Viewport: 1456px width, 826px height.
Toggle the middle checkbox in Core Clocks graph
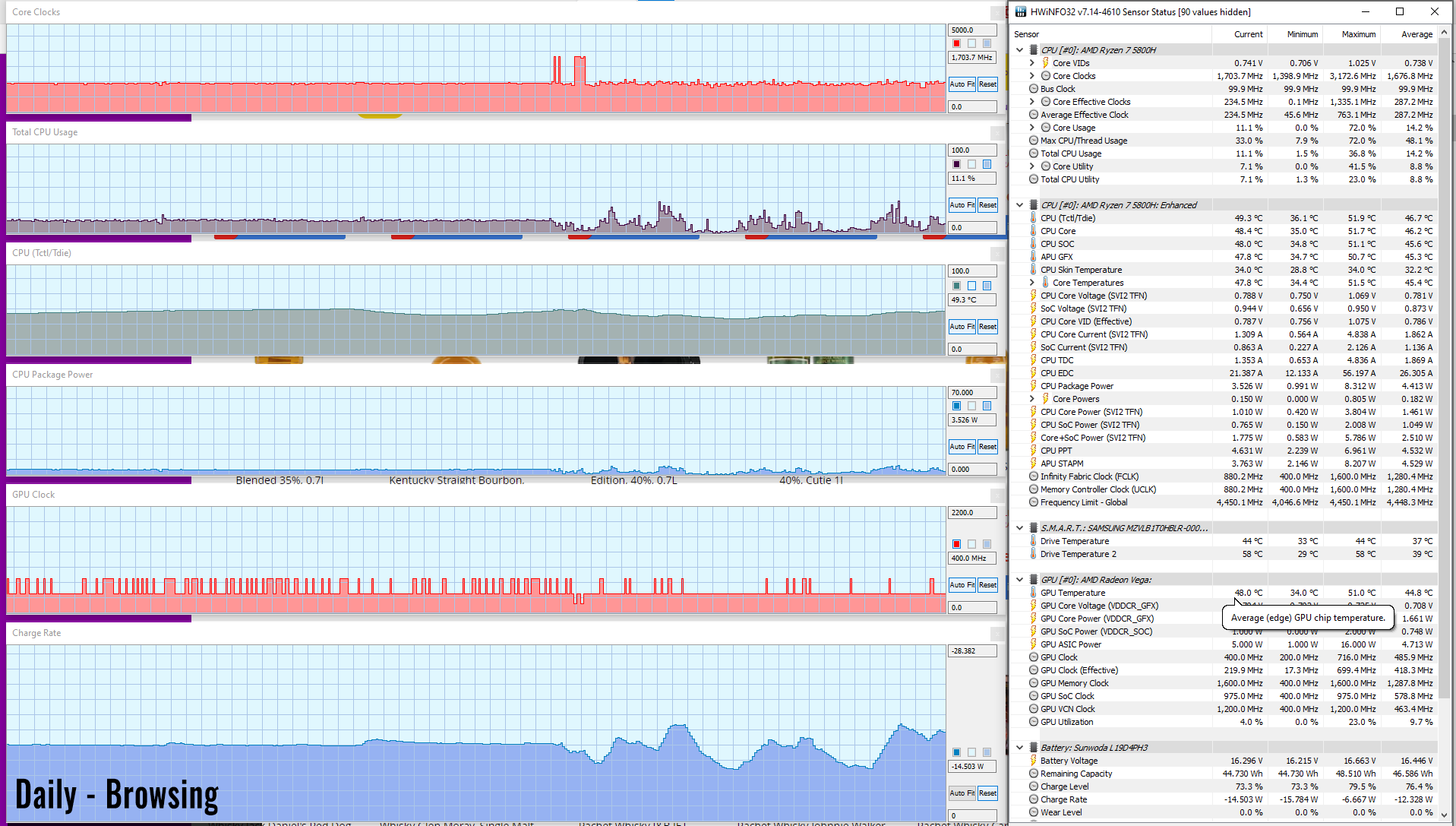(971, 43)
